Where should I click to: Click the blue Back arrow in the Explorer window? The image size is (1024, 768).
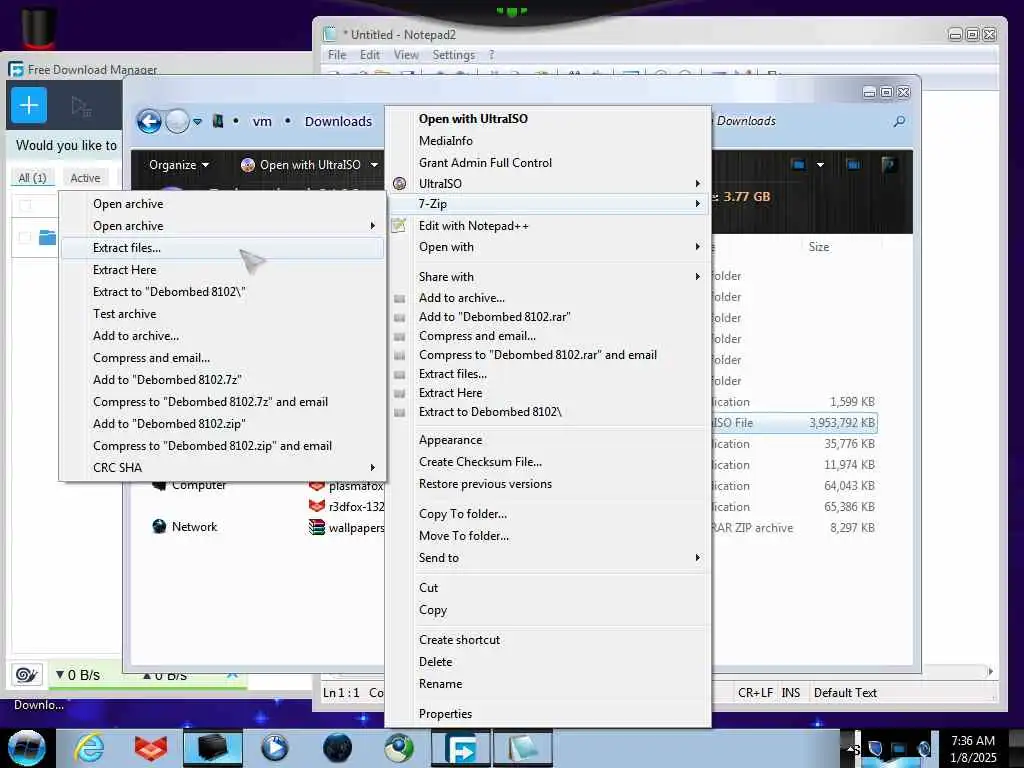click(149, 121)
